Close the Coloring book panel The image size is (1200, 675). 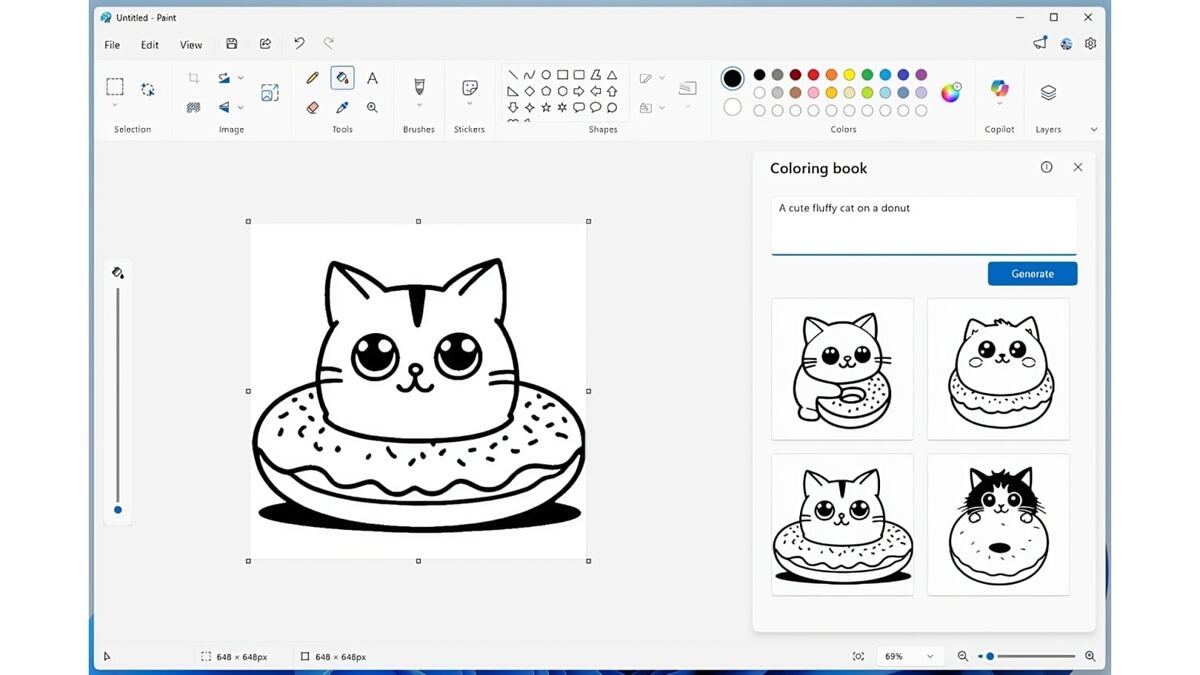click(1077, 167)
